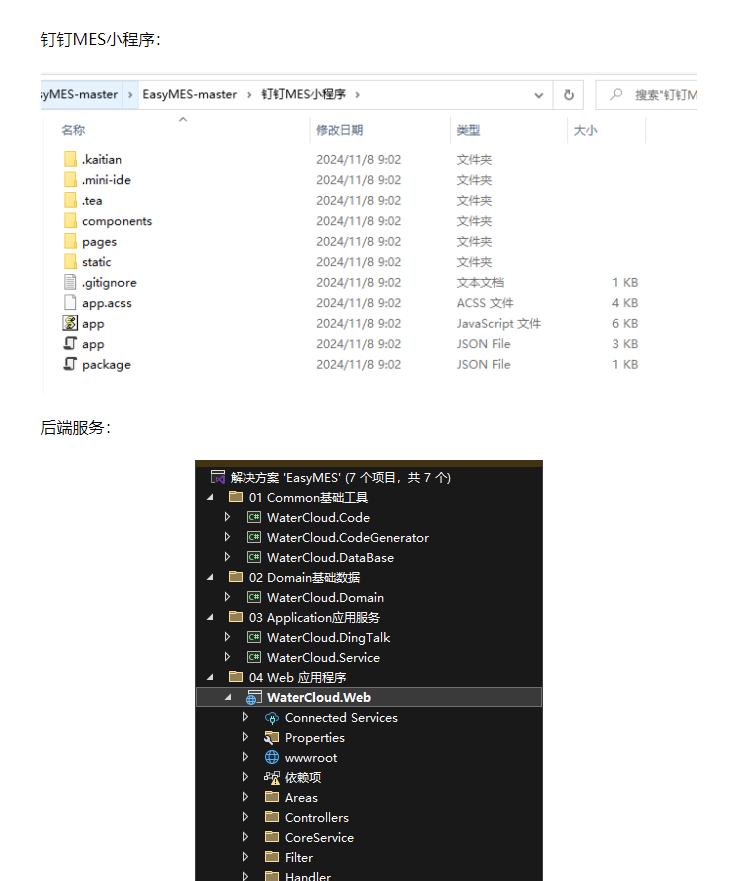Select the .kaitian folder icon

tap(70, 159)
